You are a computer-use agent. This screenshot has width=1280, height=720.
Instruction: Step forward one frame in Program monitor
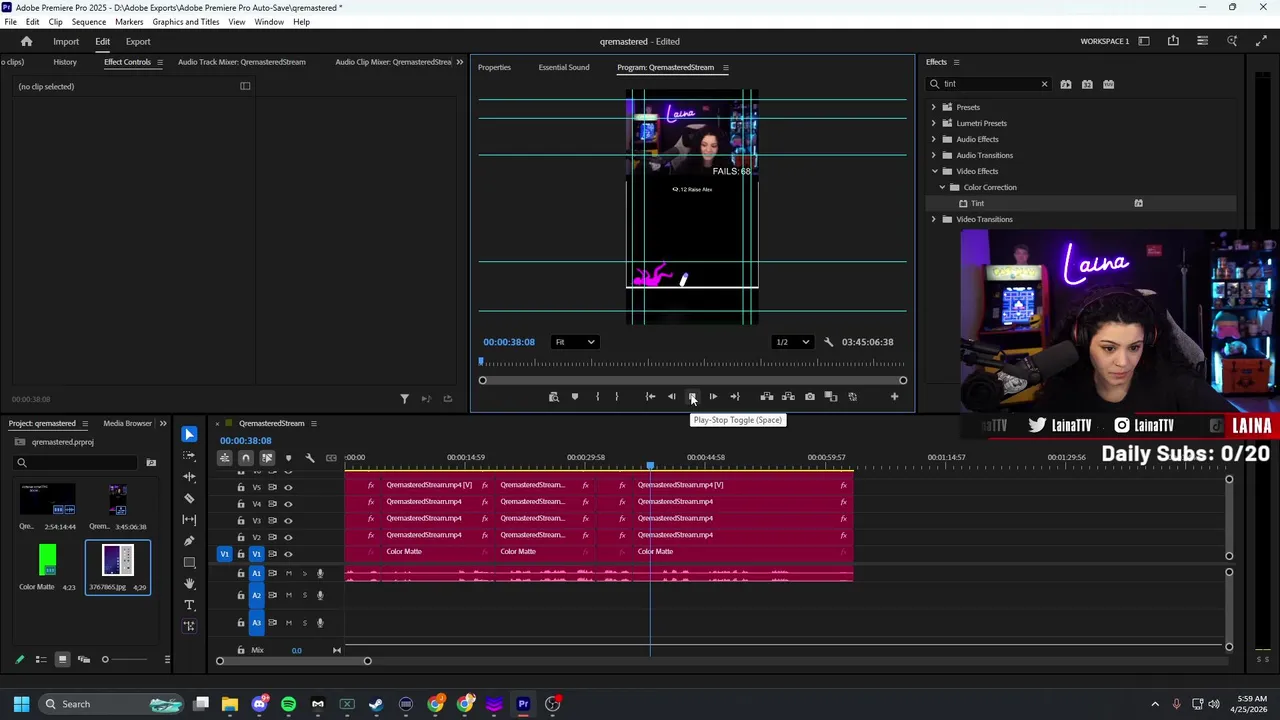click(713, 397)
